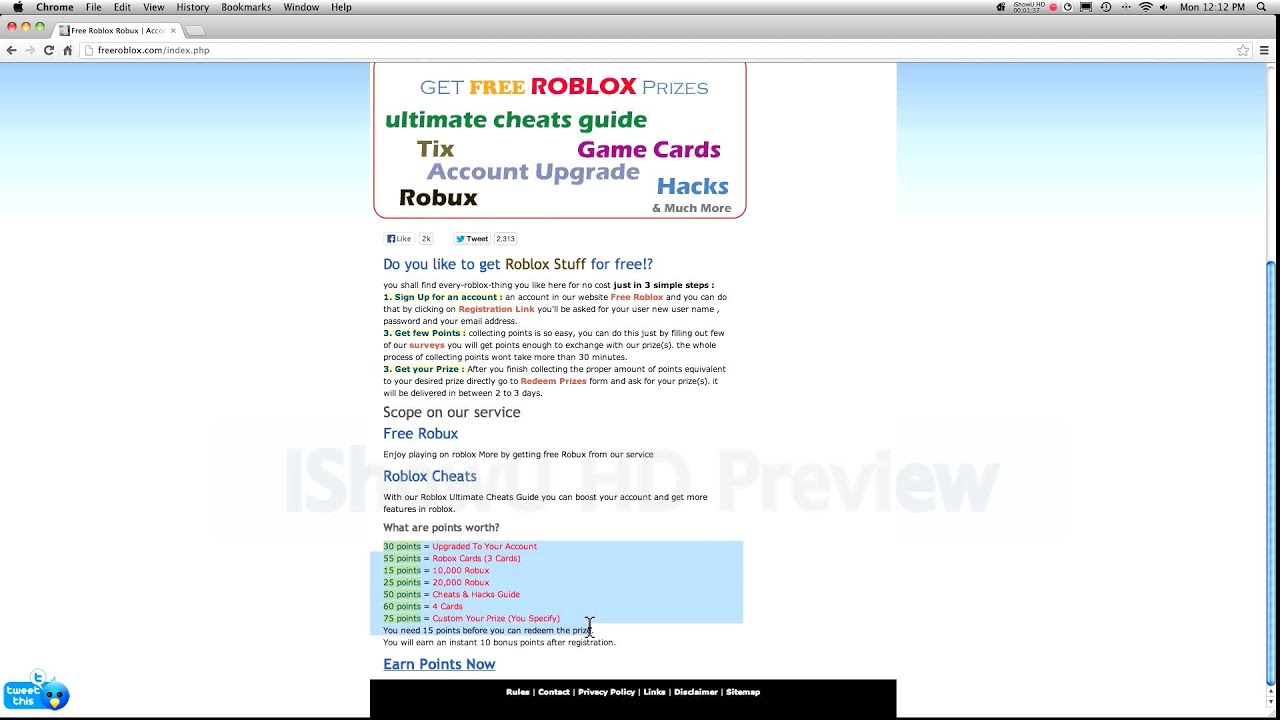Click the 'Free Robux' heading
The image size is (1280, 720).
[420, 433]
